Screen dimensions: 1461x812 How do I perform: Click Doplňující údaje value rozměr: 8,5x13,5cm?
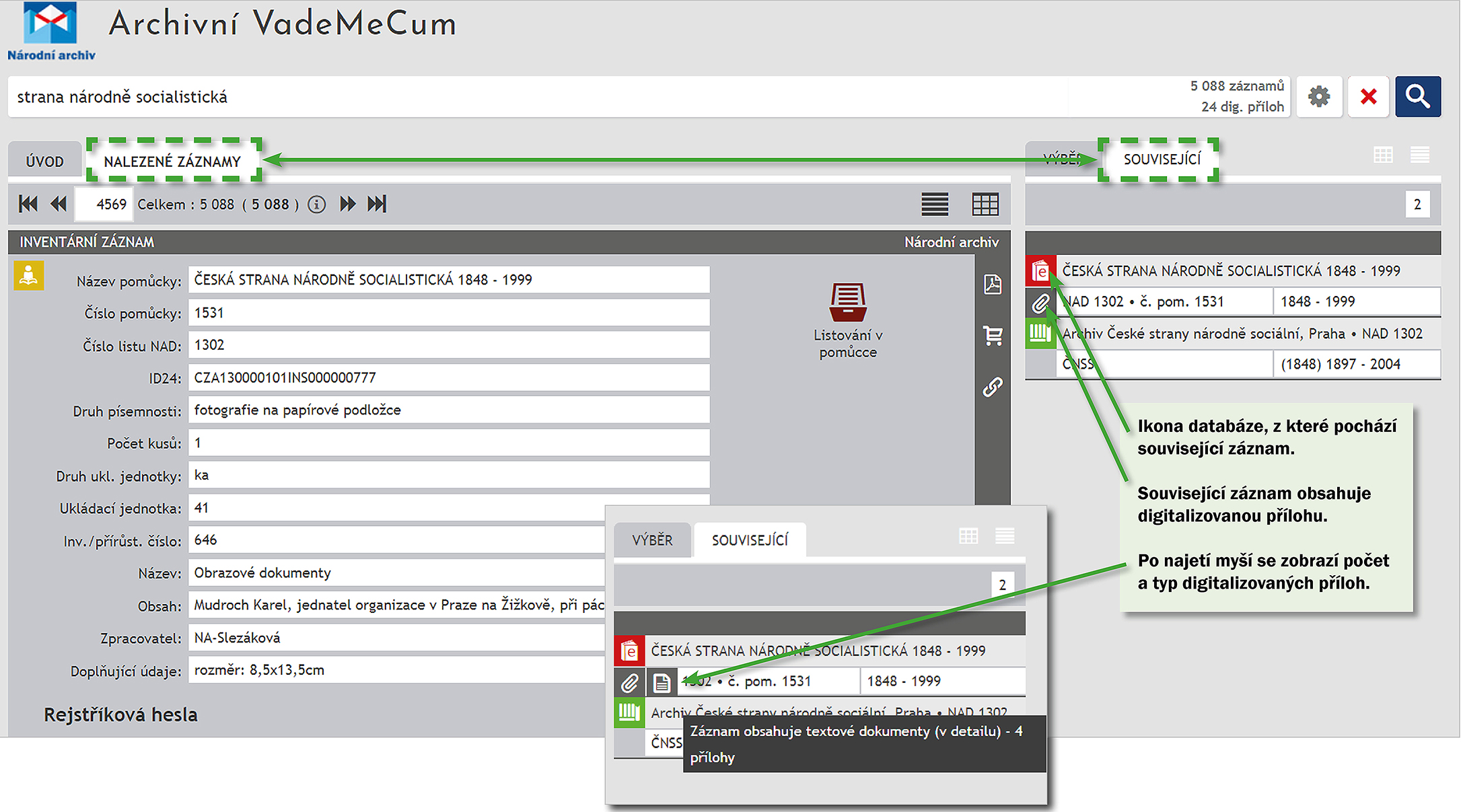[x=396, y=670]
